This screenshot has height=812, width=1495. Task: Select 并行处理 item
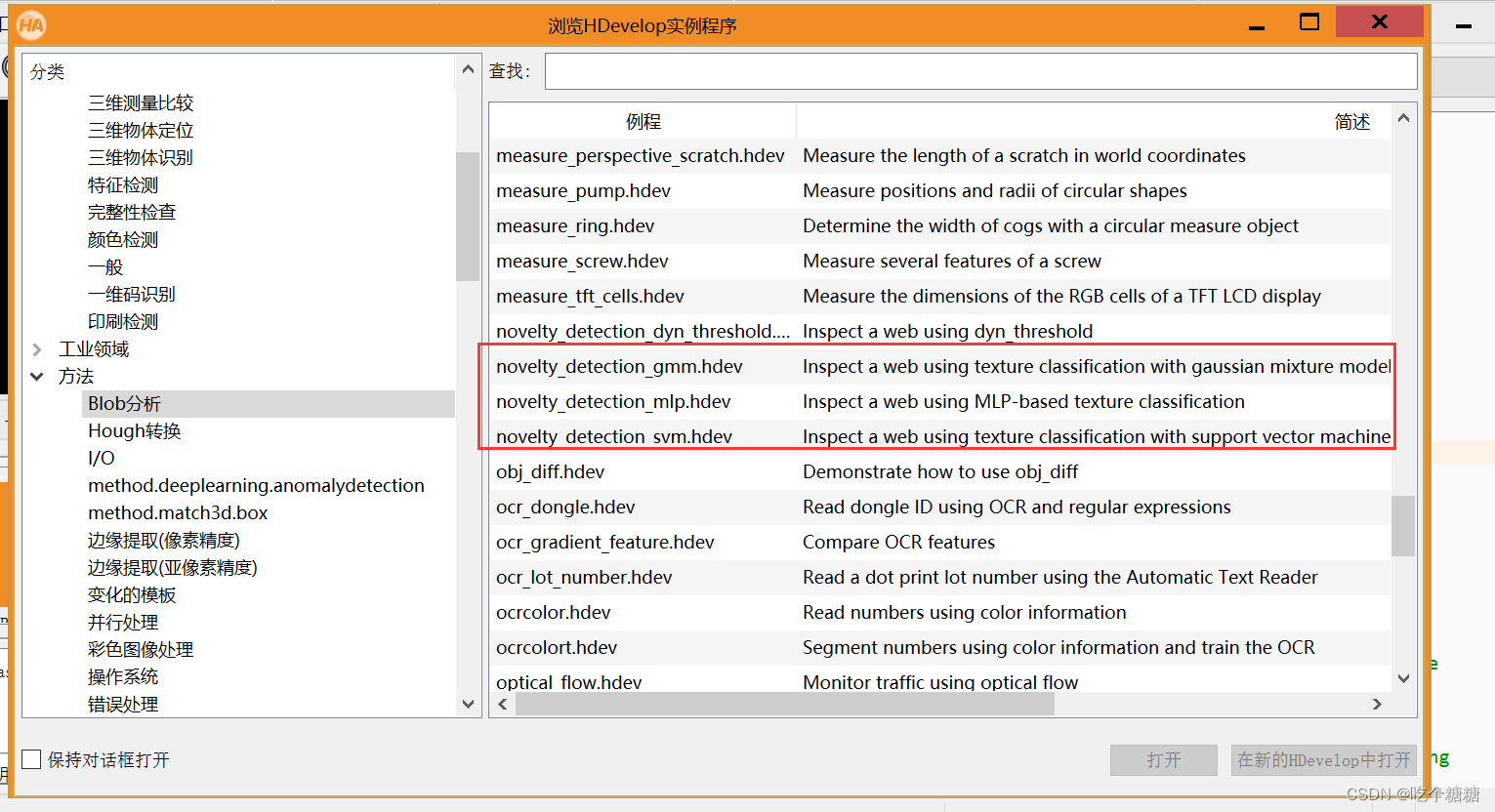123,623
